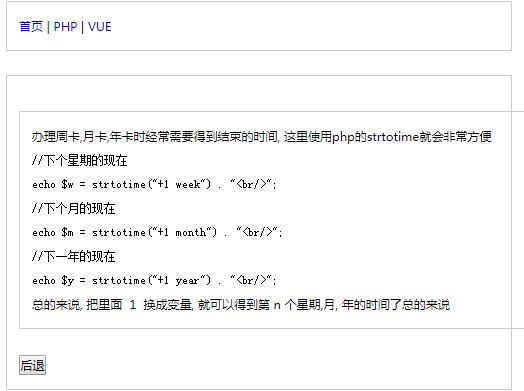The width and height of the screenshot is (524, 391).
Task: Click the intro paragraph about 办理周卡
Action: pos(262,137)
